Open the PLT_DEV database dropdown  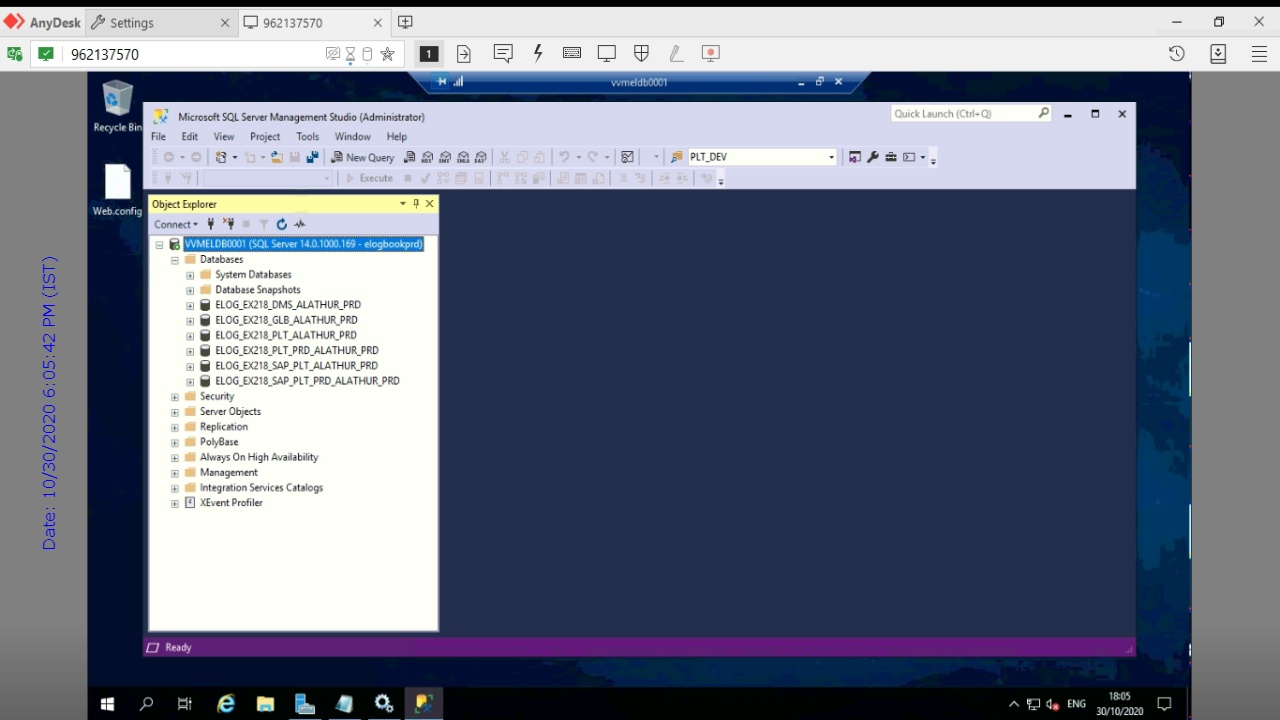[x=831, y=157]
